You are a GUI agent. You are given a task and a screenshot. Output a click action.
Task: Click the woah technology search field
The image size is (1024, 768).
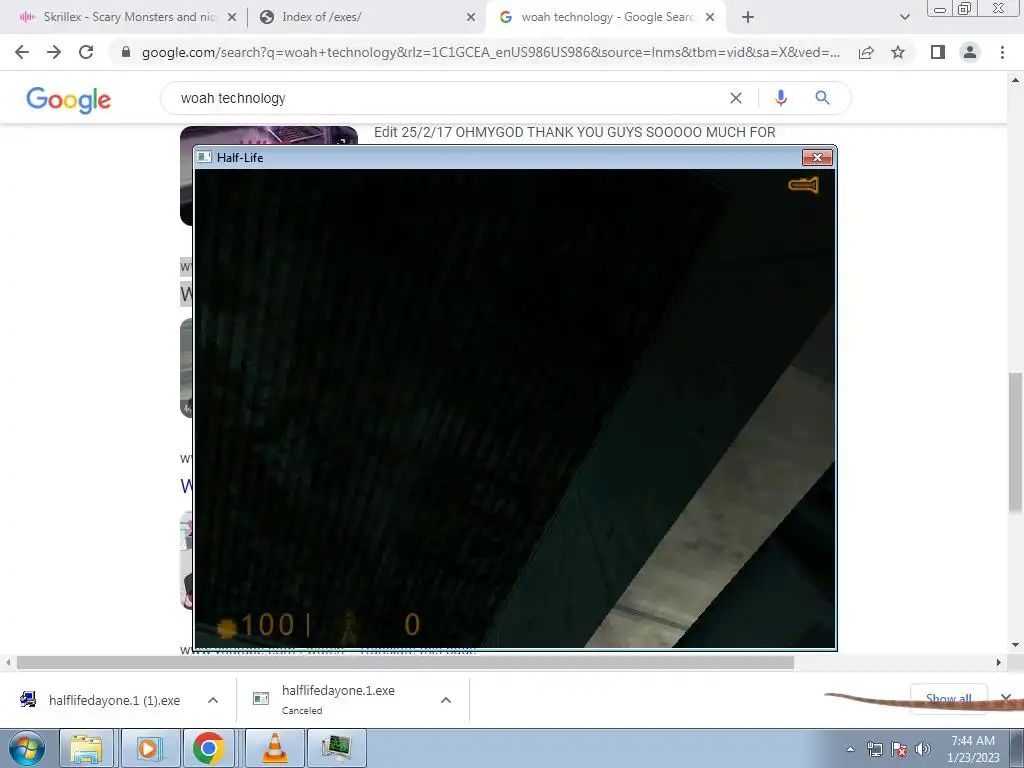pos(451,98)
